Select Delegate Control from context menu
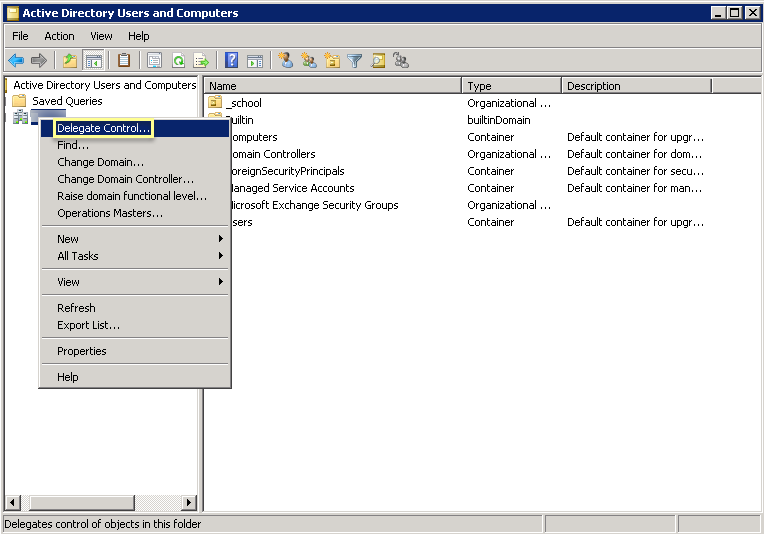The width and height of the screenshot is (764, 534). 103,128
